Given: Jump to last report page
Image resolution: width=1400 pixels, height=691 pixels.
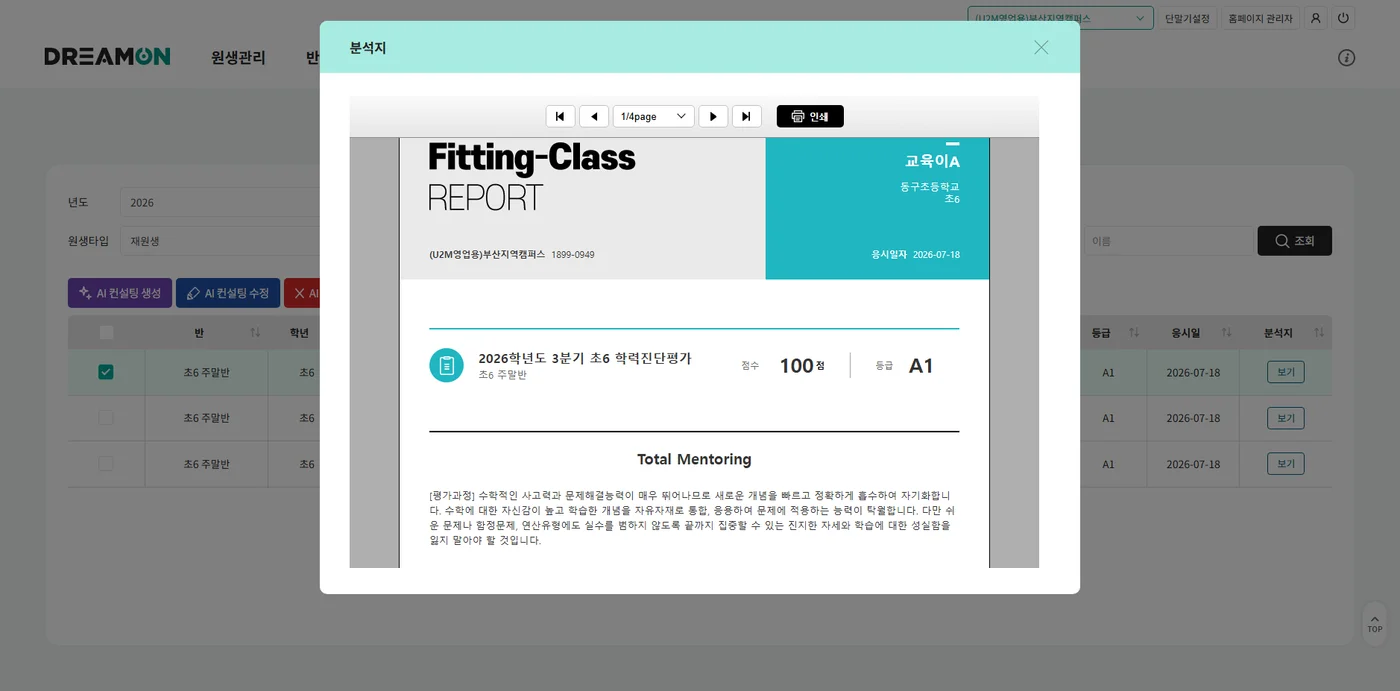Looking at the screenshot, I should click(x=747, y=116).
